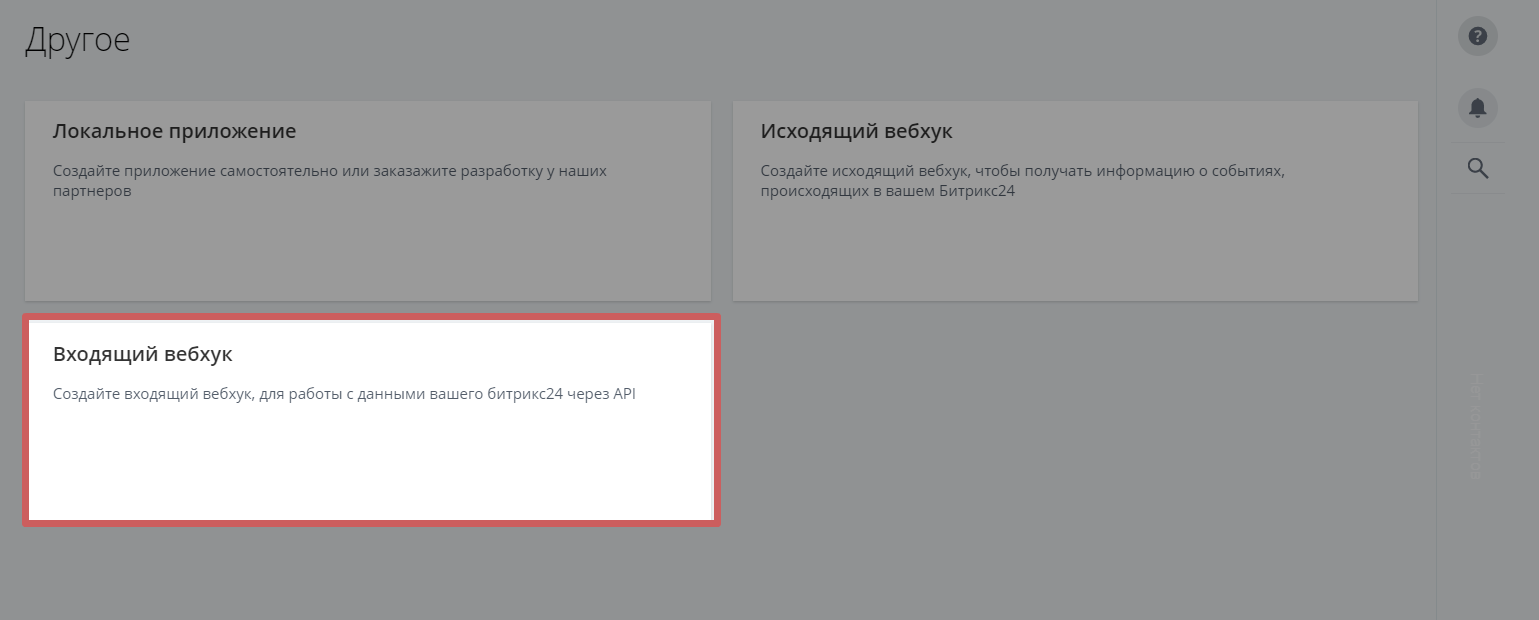Click the word Битрикс24 in outgoing webhook description
The width and height of the screenshot is (1539, 620).
click(x=977, y=190)
